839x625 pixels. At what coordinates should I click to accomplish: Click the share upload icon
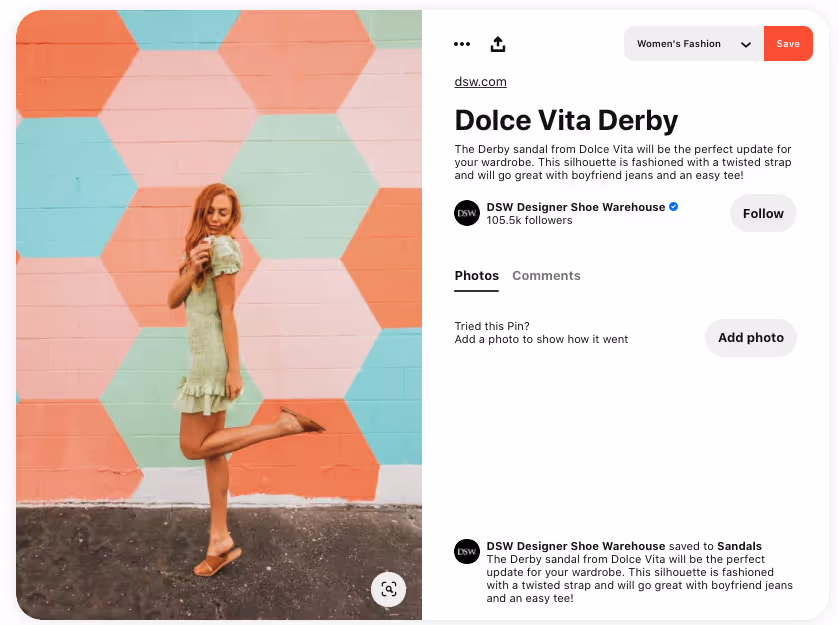click(x=498, y=44)
